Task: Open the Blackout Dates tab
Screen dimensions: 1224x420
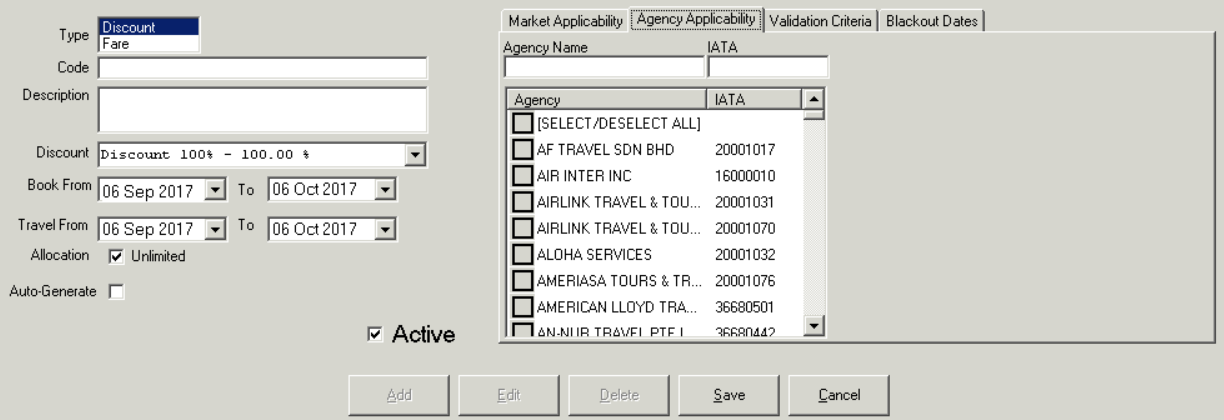Action: pyautogui.click(x=934, y=21)
